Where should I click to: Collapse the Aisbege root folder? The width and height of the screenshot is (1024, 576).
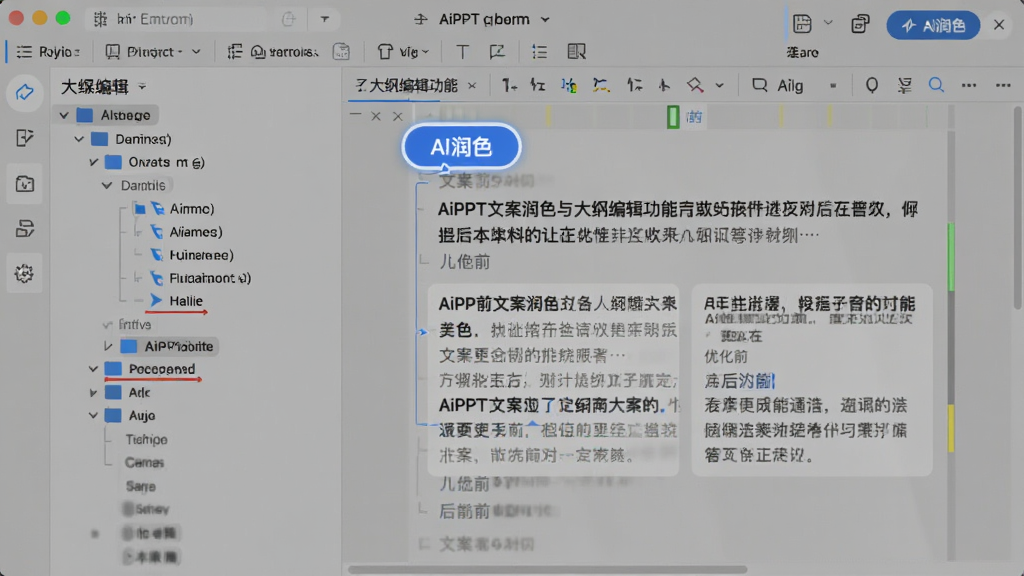pos(64,116)
